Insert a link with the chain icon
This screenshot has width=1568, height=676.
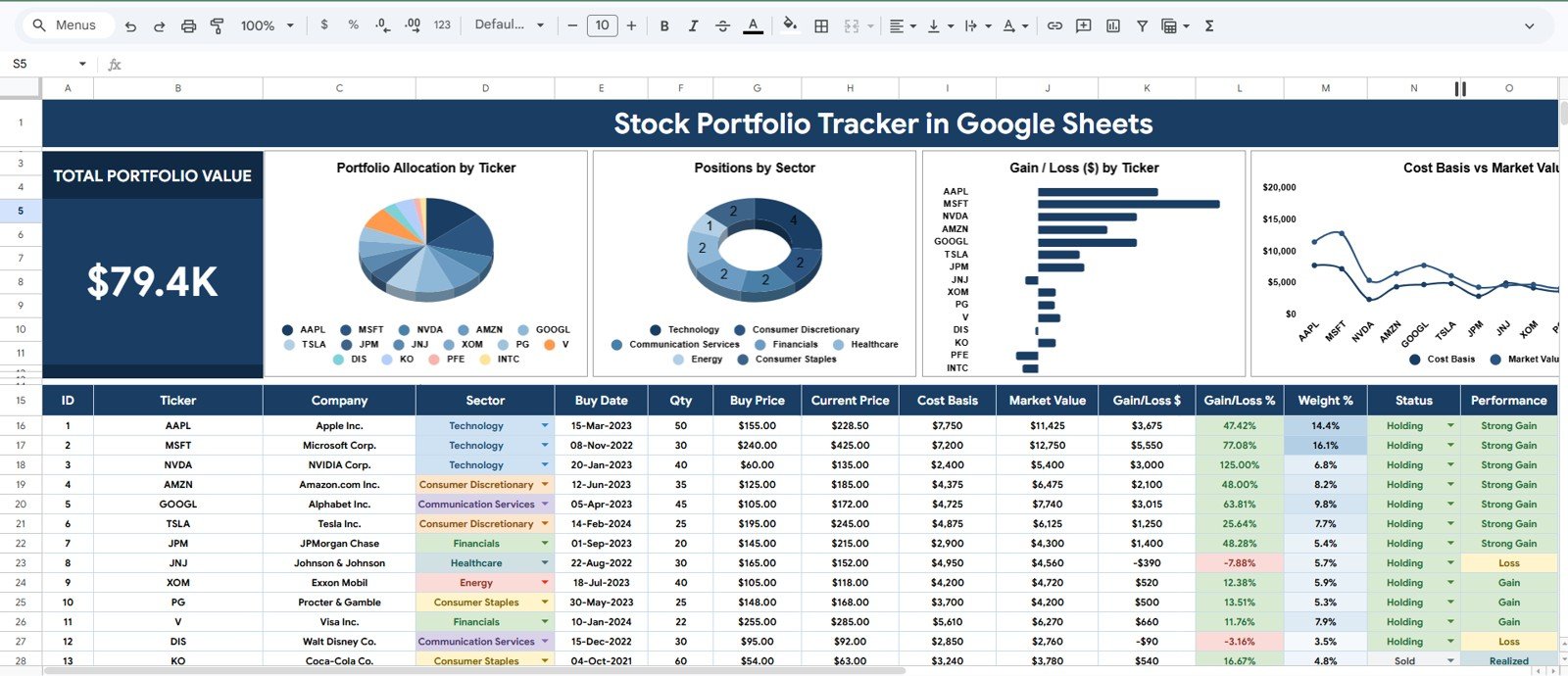pos(1054,26)
